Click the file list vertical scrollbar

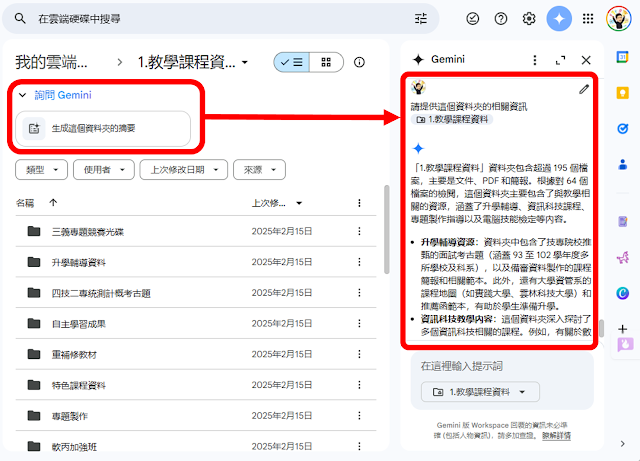click(387, 229)
